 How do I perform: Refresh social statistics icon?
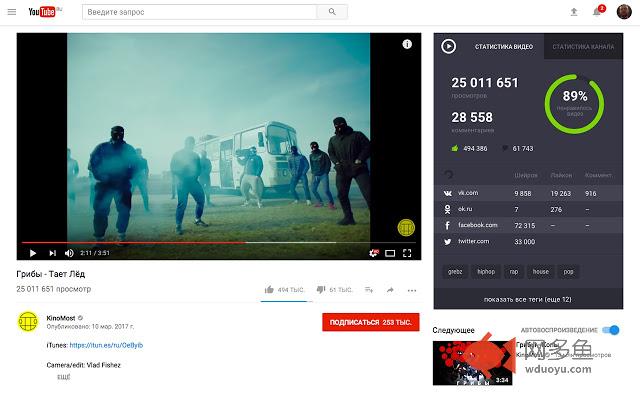click(x=448, y=175)
